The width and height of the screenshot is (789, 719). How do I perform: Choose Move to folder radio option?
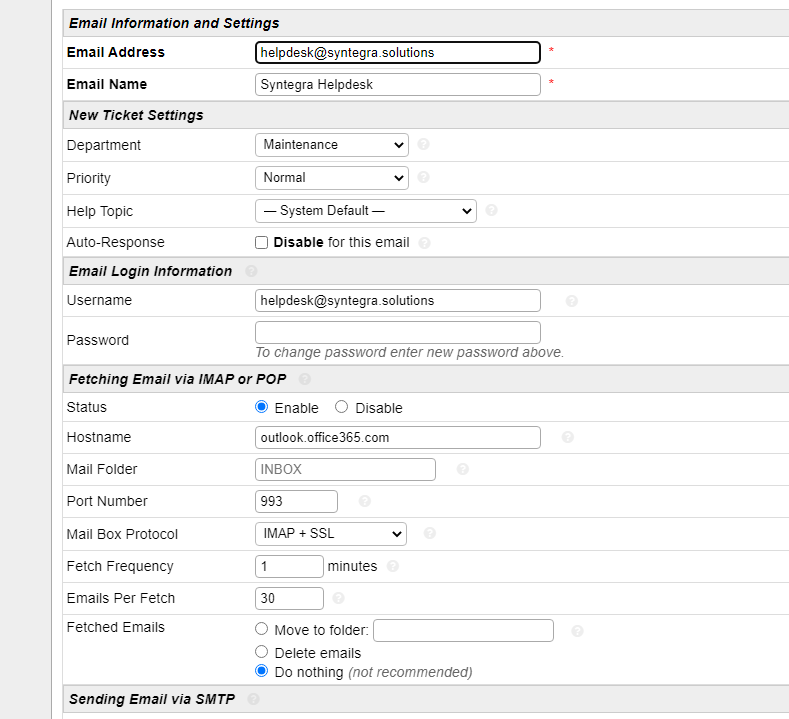pyautogui.click(x=262, y=629)
